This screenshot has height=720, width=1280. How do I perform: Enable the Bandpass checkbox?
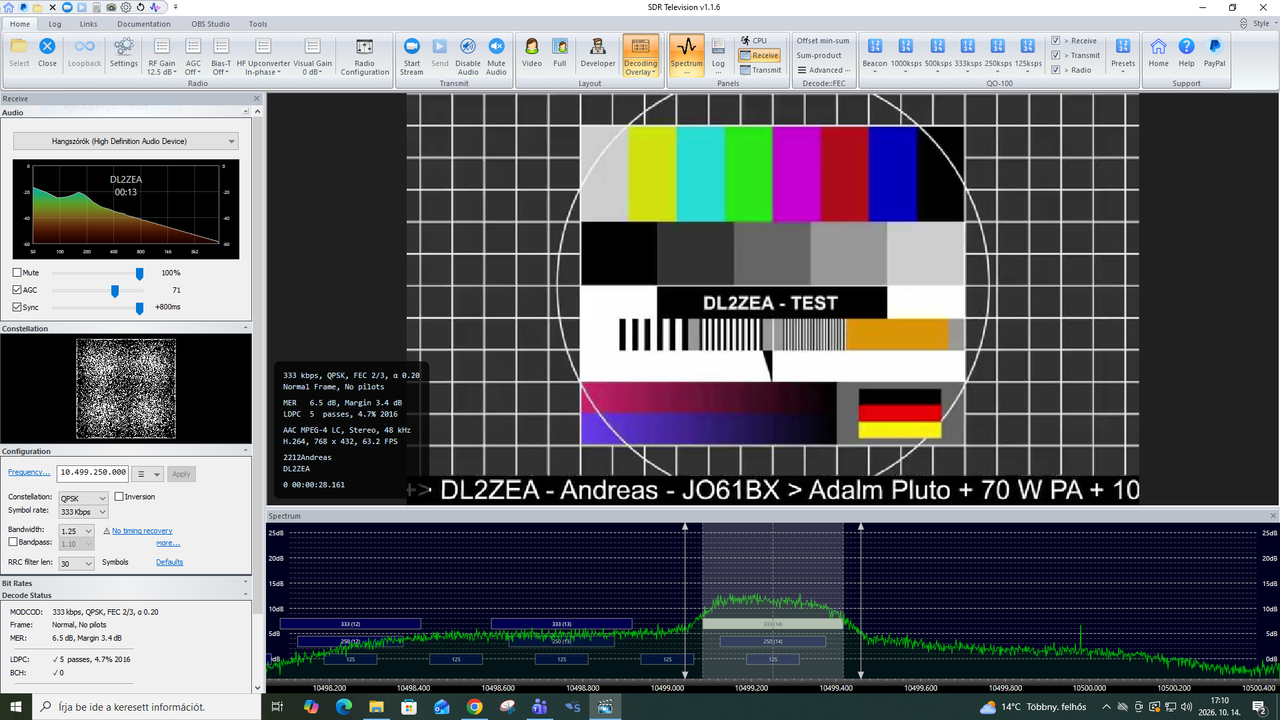click(13, 542)
